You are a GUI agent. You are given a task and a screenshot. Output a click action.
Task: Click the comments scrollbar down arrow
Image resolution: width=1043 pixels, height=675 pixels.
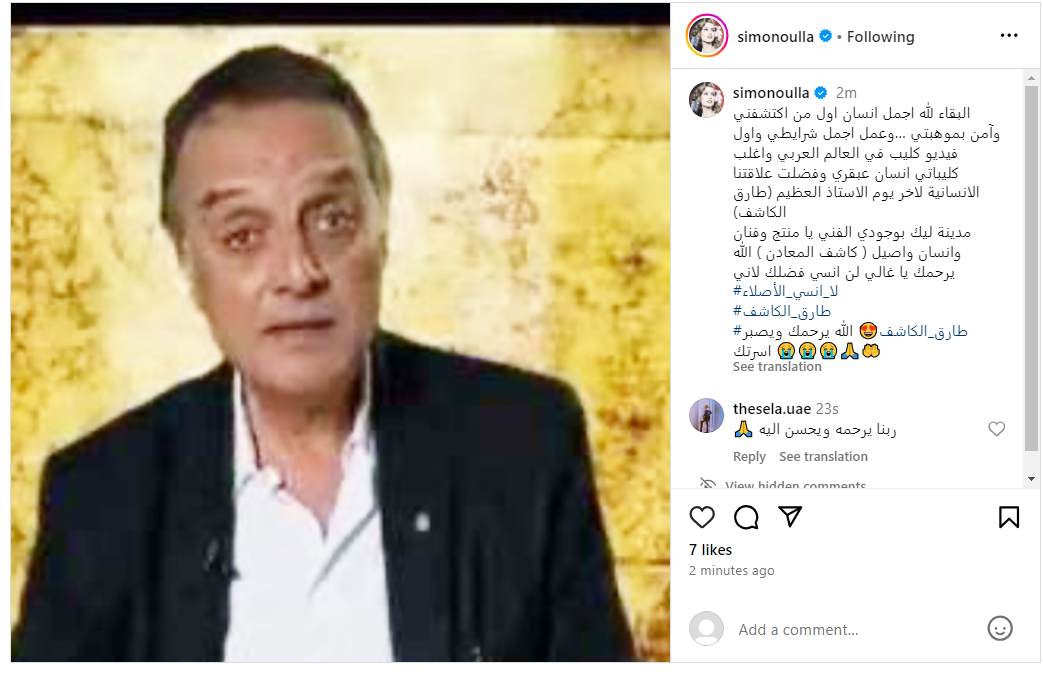[x=1030, y=479]
